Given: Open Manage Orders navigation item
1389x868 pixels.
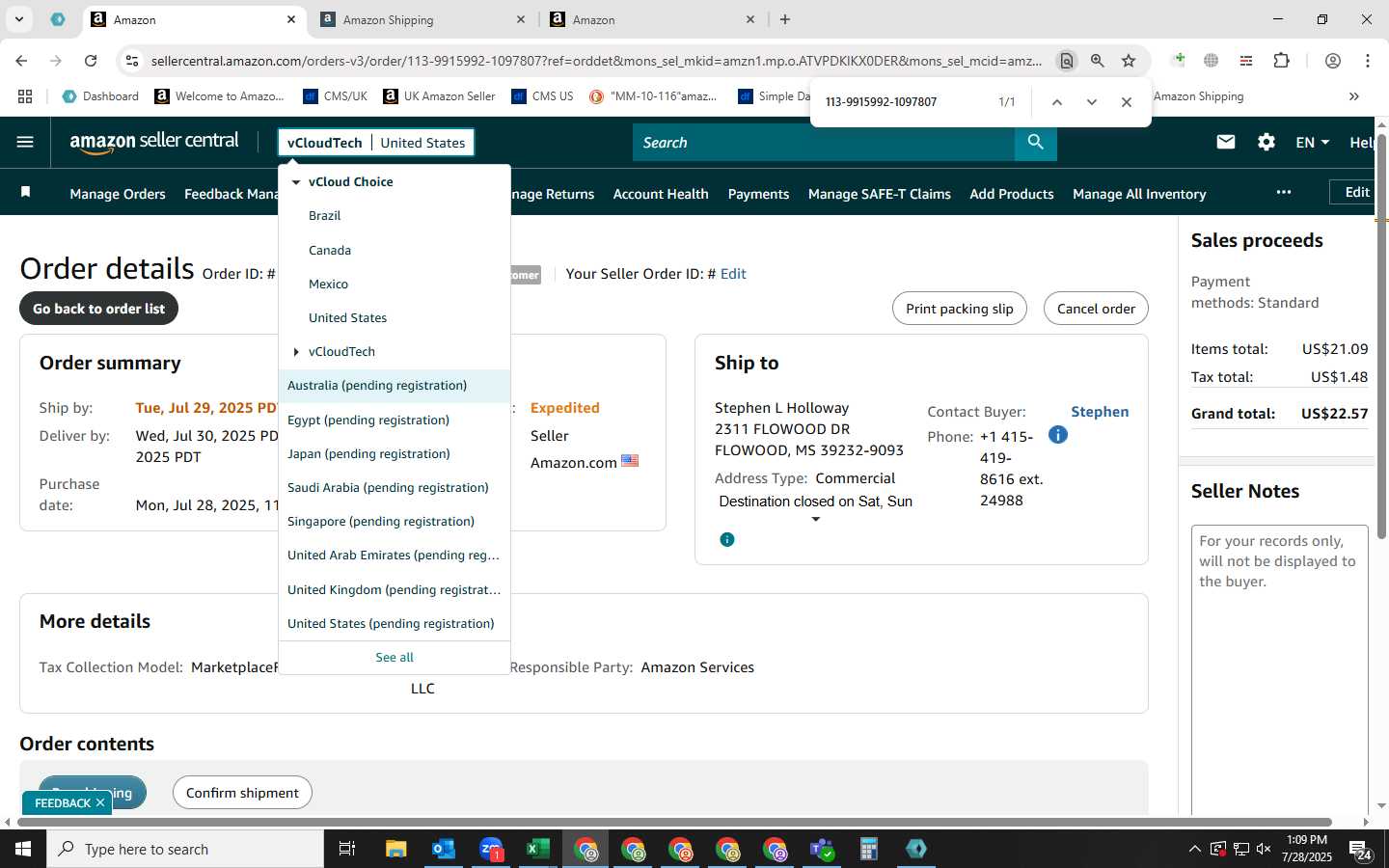Looking at the screenshot, I should tap(118, 194).
